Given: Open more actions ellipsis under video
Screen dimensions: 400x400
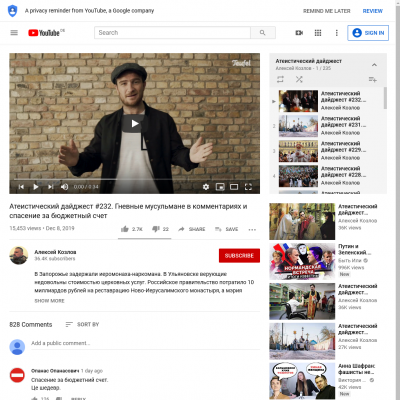Looking at the screenshot, I should 252,229.
